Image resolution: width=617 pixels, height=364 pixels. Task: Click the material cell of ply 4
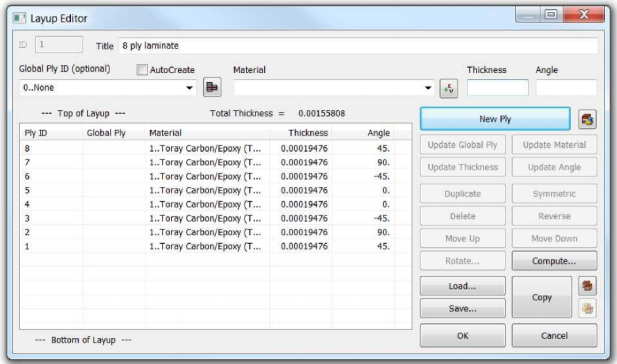(207, 204)
